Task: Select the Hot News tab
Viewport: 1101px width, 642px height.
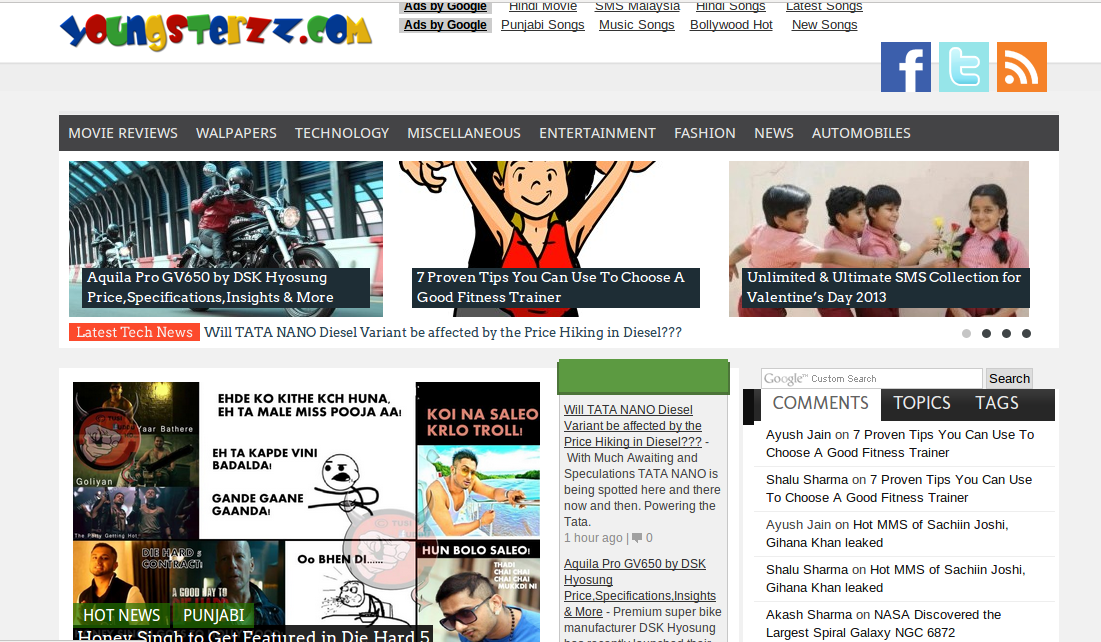Action: 121,615
